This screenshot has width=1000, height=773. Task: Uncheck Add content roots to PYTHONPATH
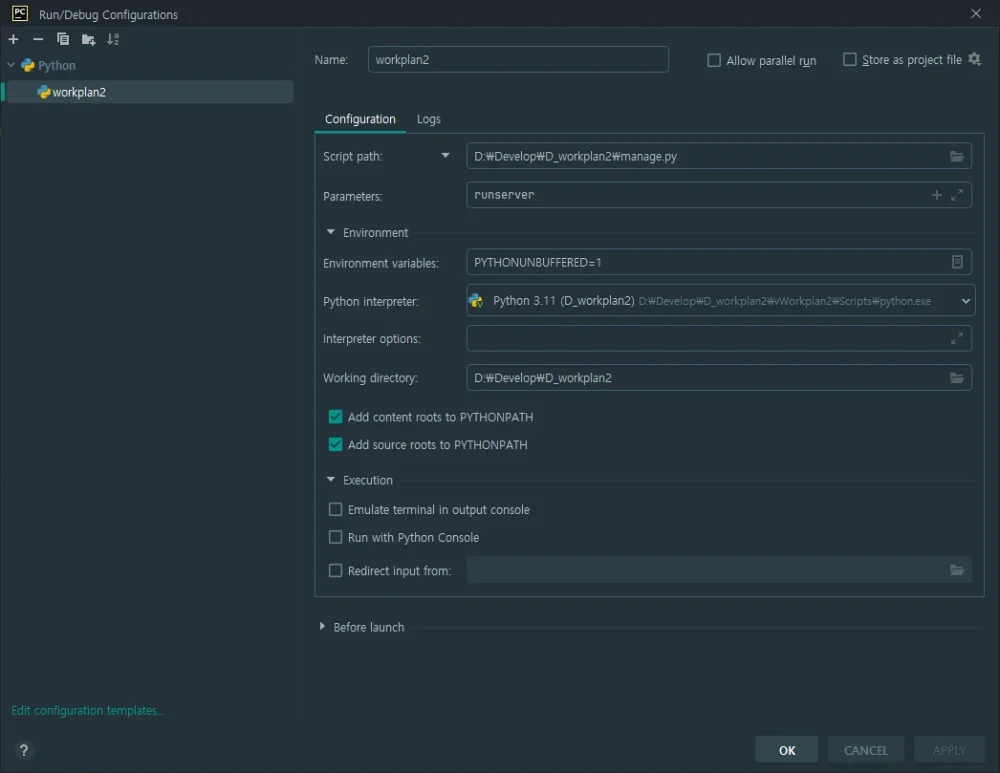335,417
